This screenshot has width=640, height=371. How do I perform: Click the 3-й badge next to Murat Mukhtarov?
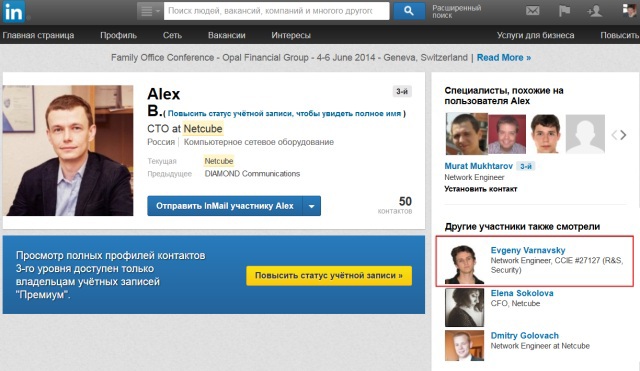(x=526, y=166)
